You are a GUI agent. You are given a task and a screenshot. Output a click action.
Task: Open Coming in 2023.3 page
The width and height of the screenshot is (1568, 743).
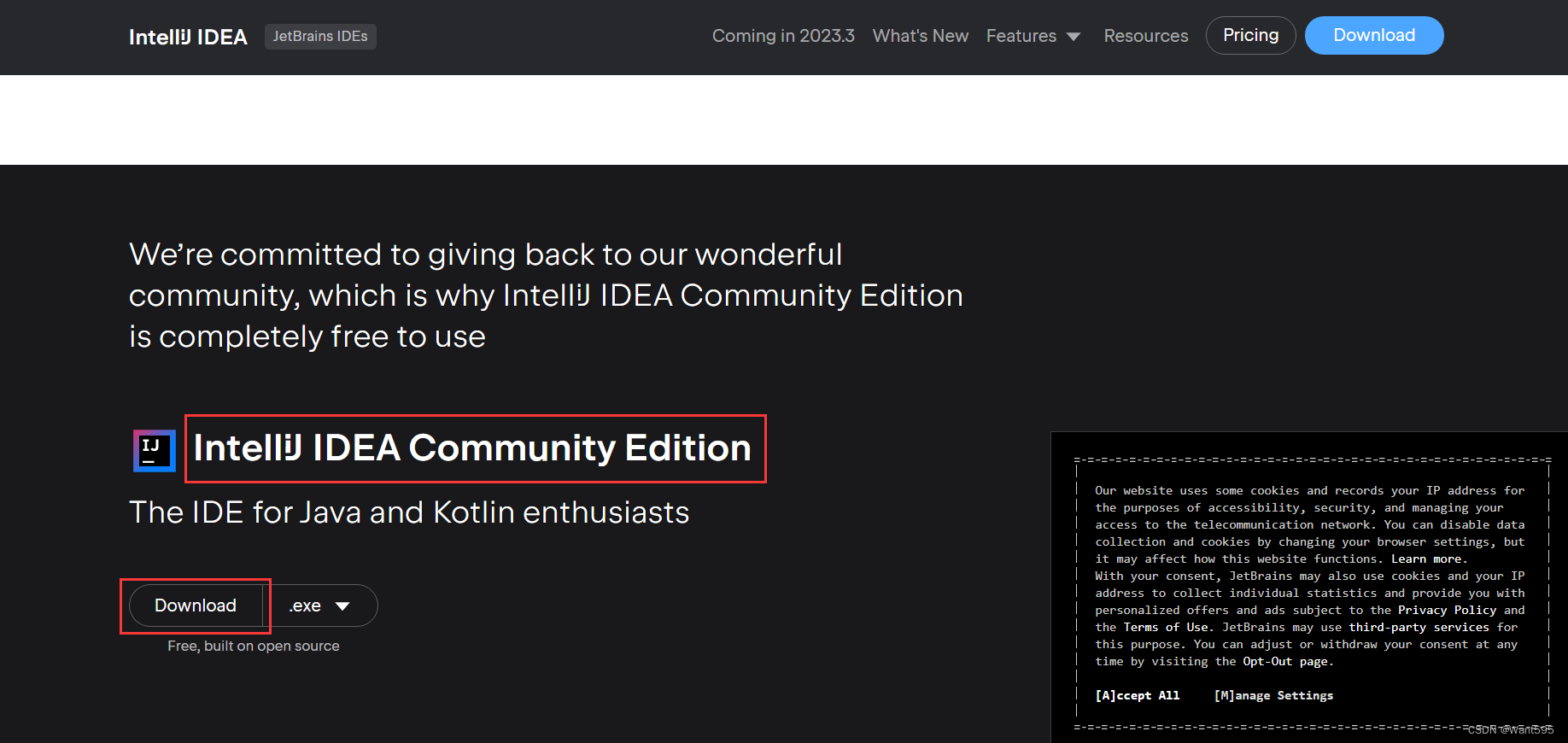click(x=783, y=36)
